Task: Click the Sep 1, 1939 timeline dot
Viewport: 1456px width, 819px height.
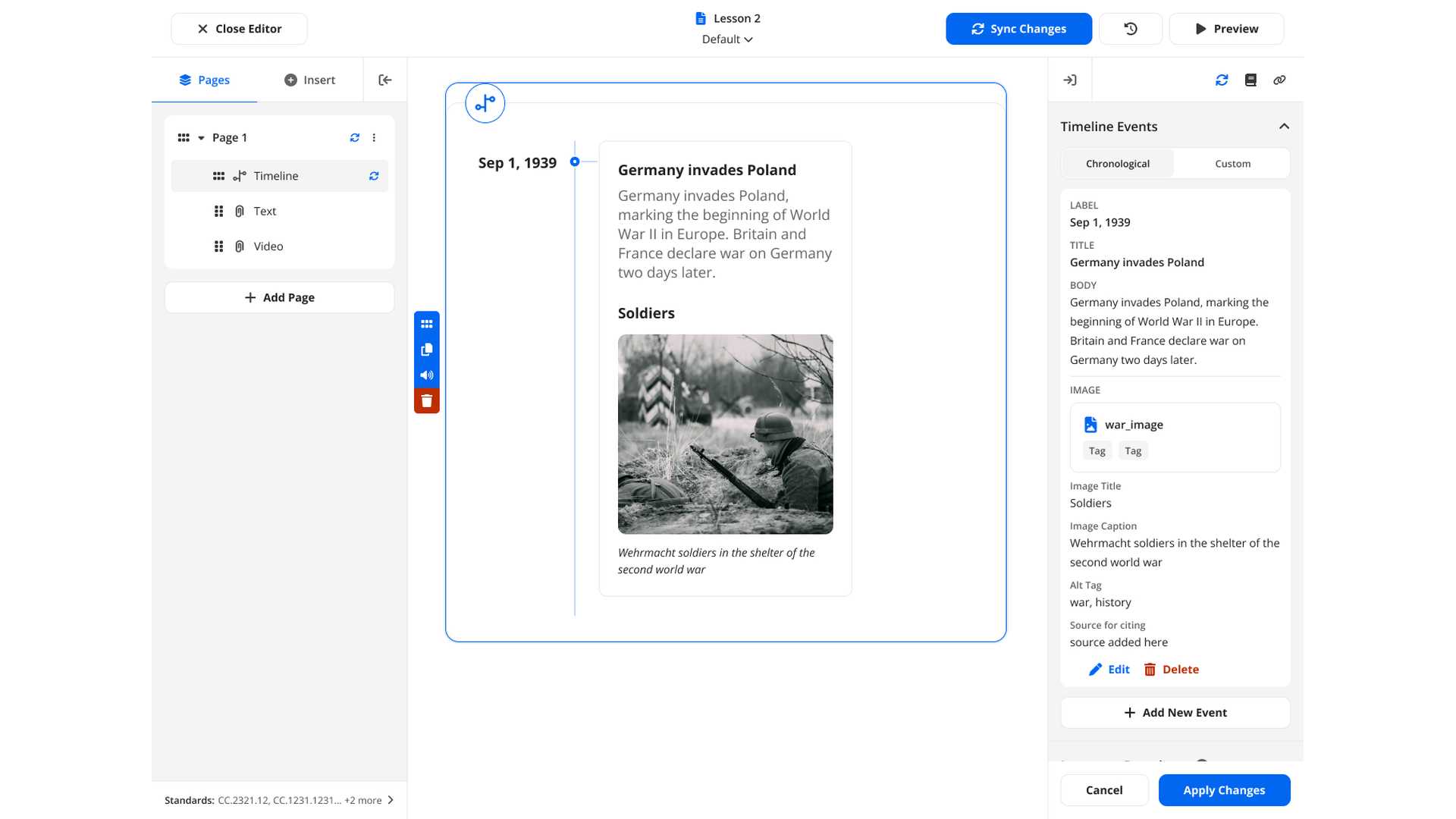Action: pyautogui.click(x=575, y=162)
